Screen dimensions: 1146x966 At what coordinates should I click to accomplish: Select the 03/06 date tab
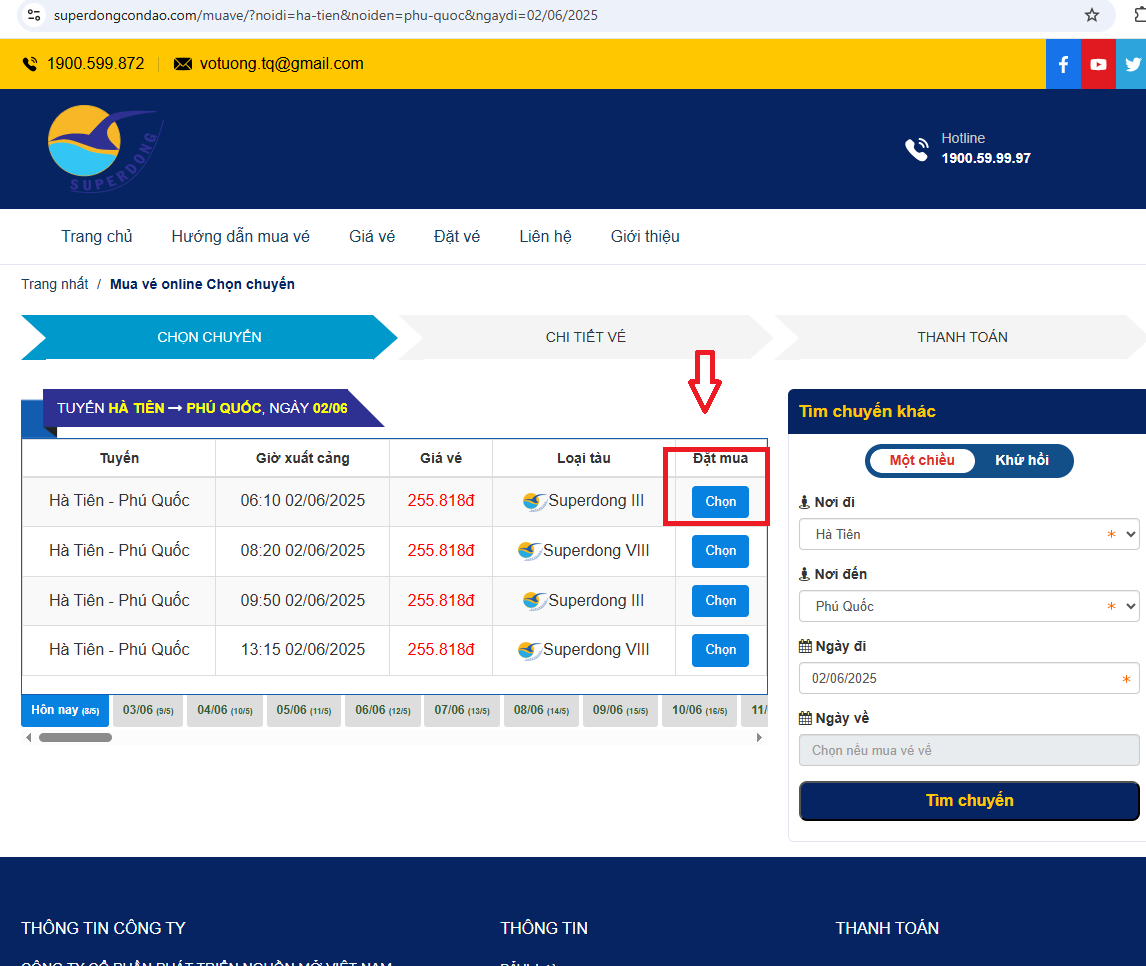147,711
